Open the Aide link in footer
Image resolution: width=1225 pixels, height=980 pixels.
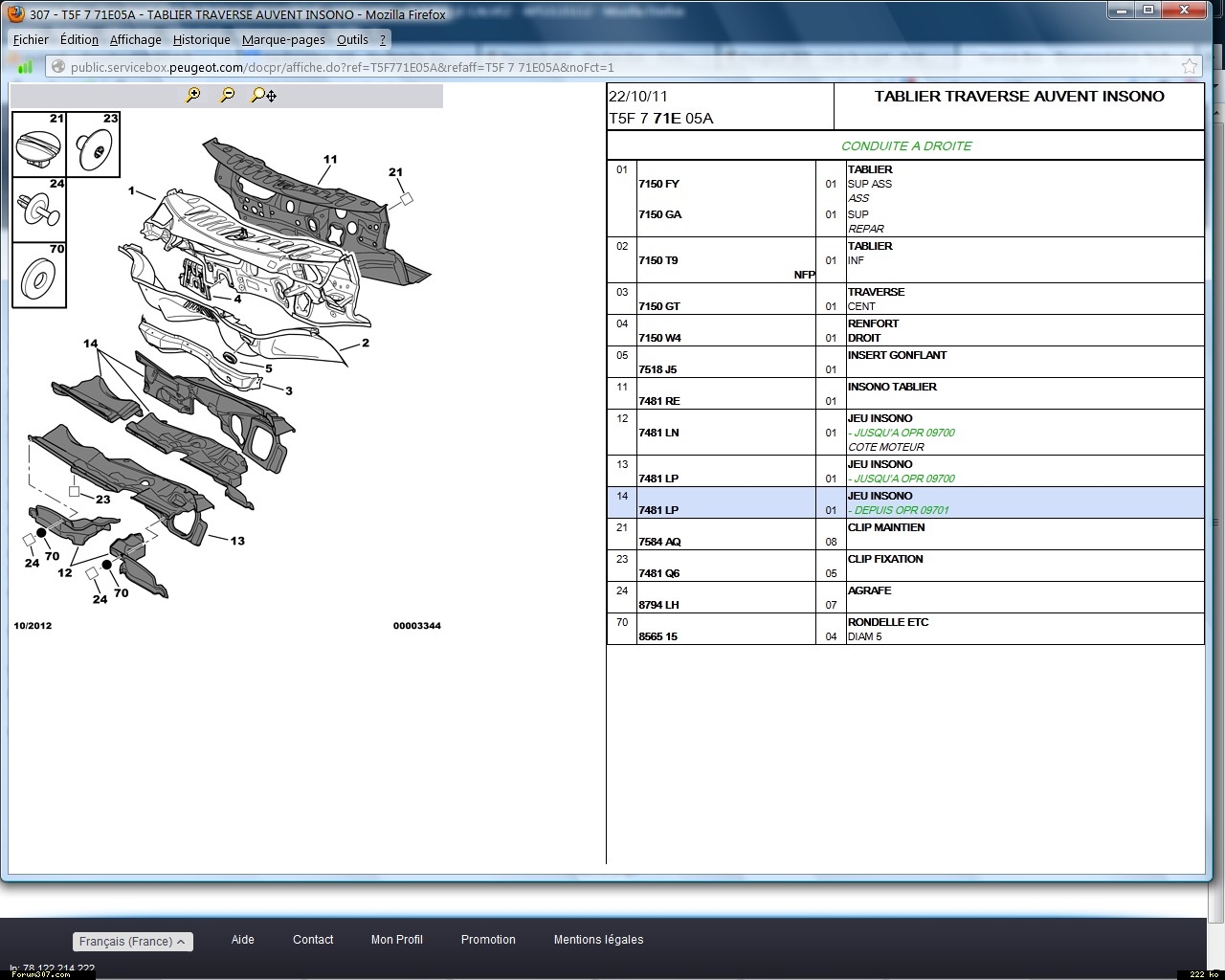pos(243,940)
